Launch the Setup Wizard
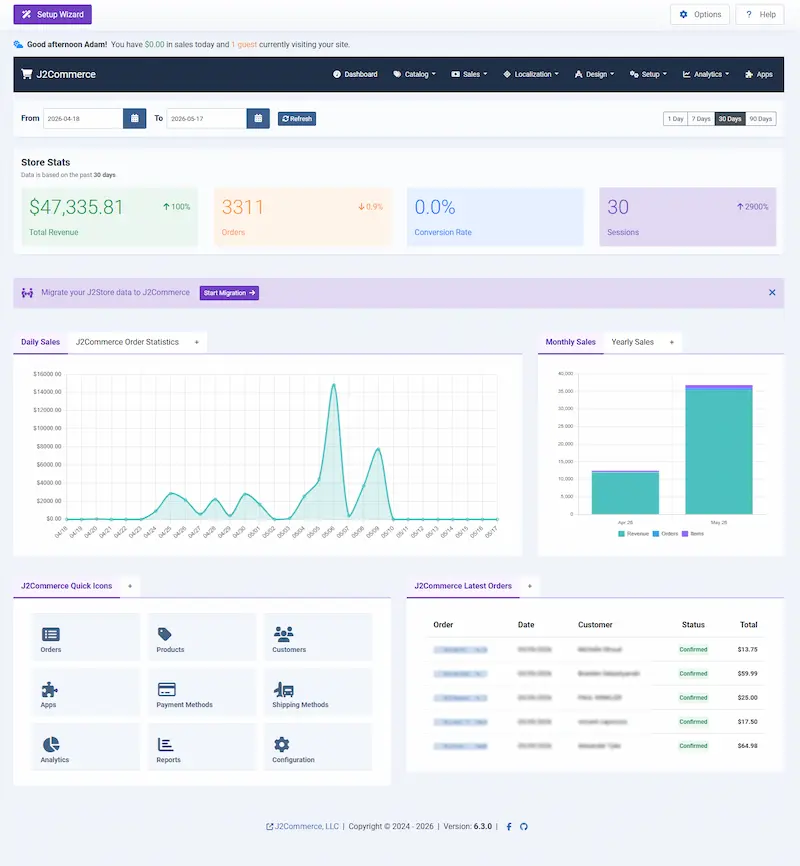The width and height of the screenshot is (800, 866). (x=52, y=14)
